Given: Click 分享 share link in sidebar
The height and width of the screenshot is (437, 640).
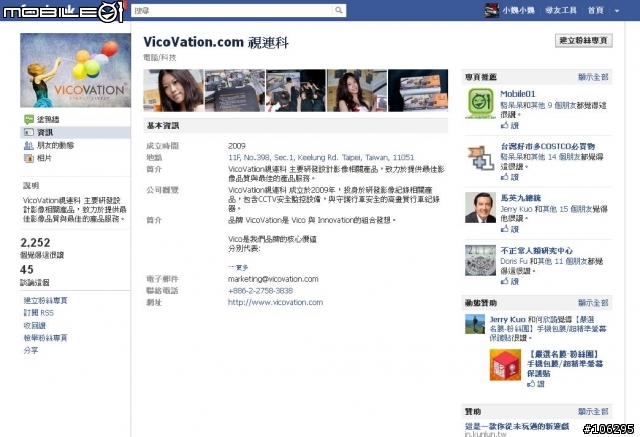Looking at the screenshot, I should coord(31,350).
